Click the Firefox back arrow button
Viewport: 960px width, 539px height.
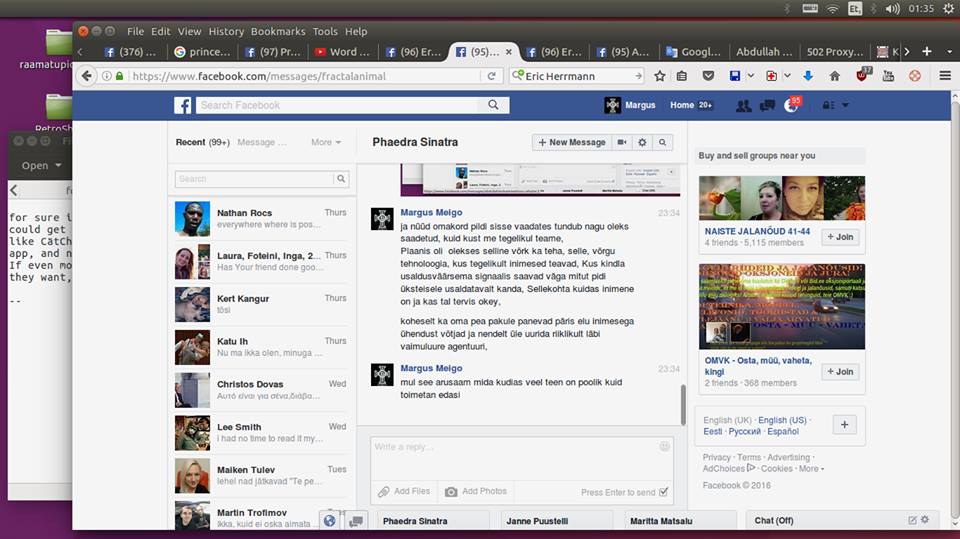tap(86, 76)
